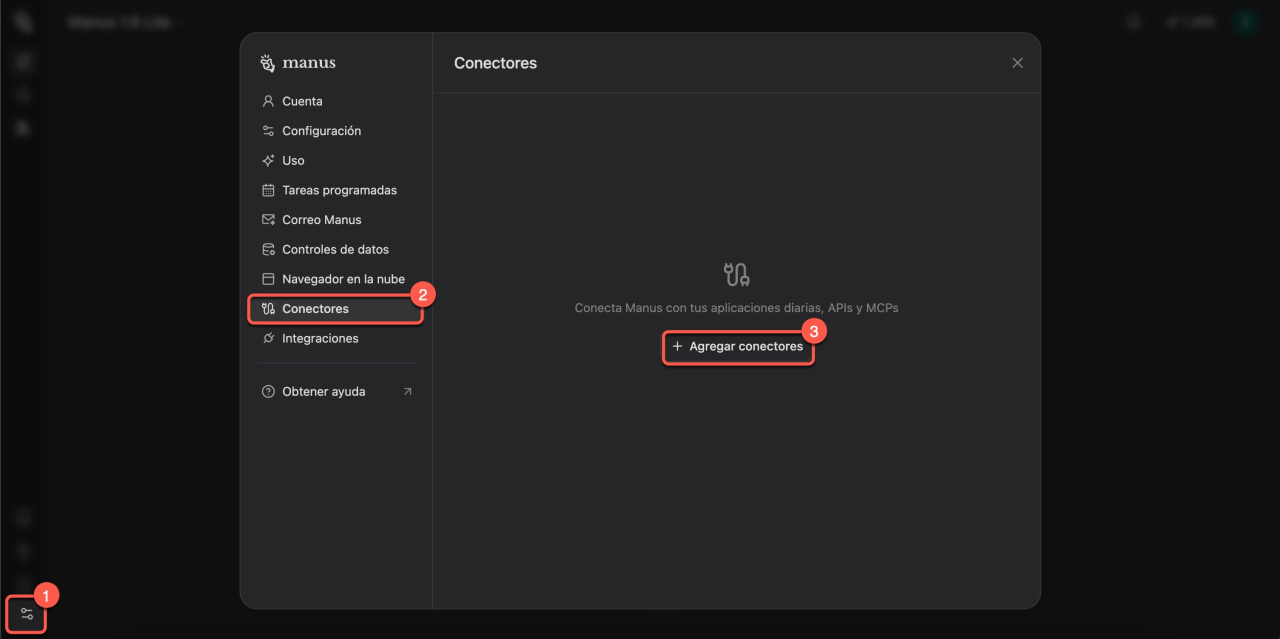This screenshot has width=1280, height=639.
Task: Click the Tareas programadas calendar icon
Action: click(x=268, y=190)
